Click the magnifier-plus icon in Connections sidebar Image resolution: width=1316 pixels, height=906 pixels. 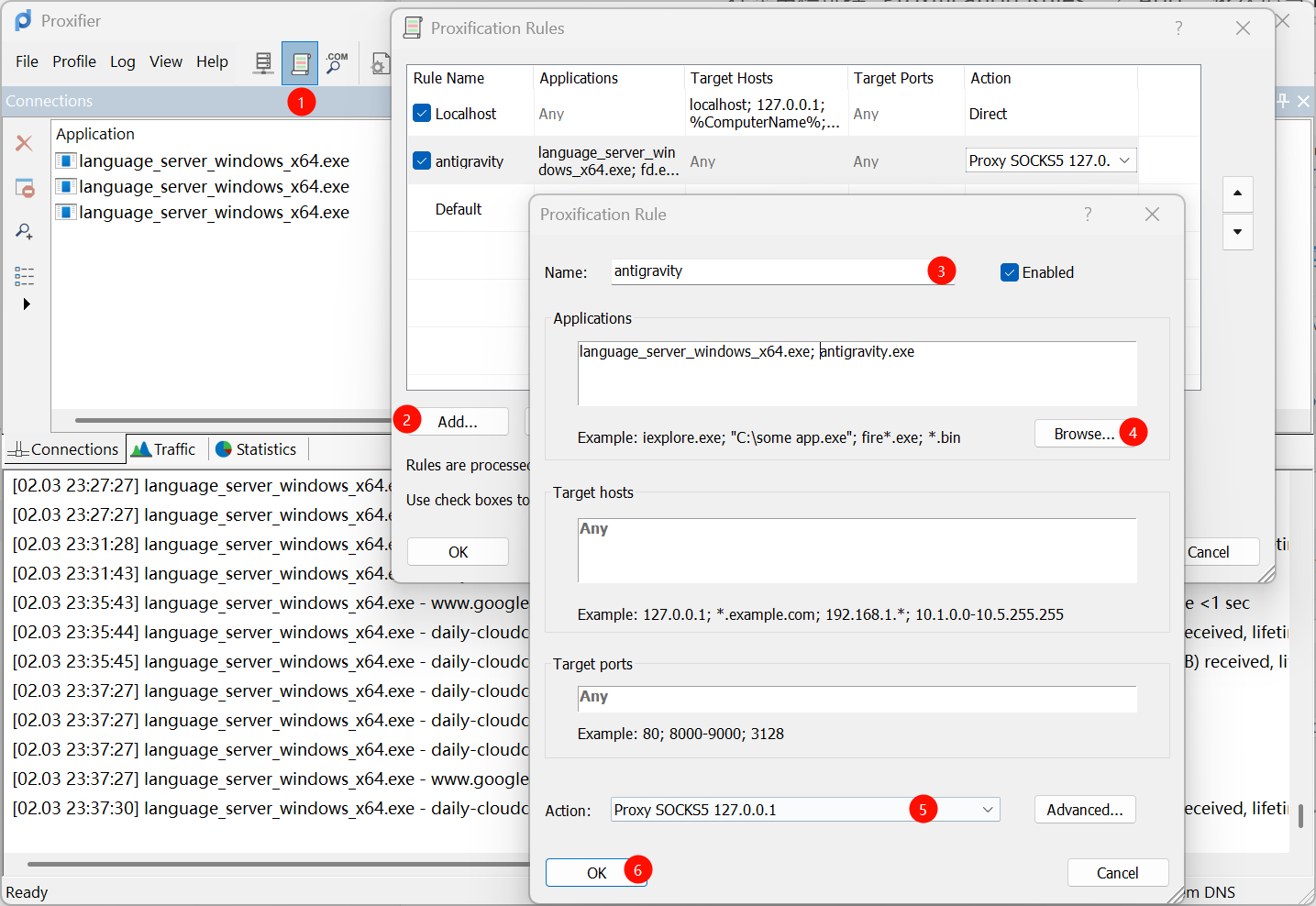(x=25, y=231)
